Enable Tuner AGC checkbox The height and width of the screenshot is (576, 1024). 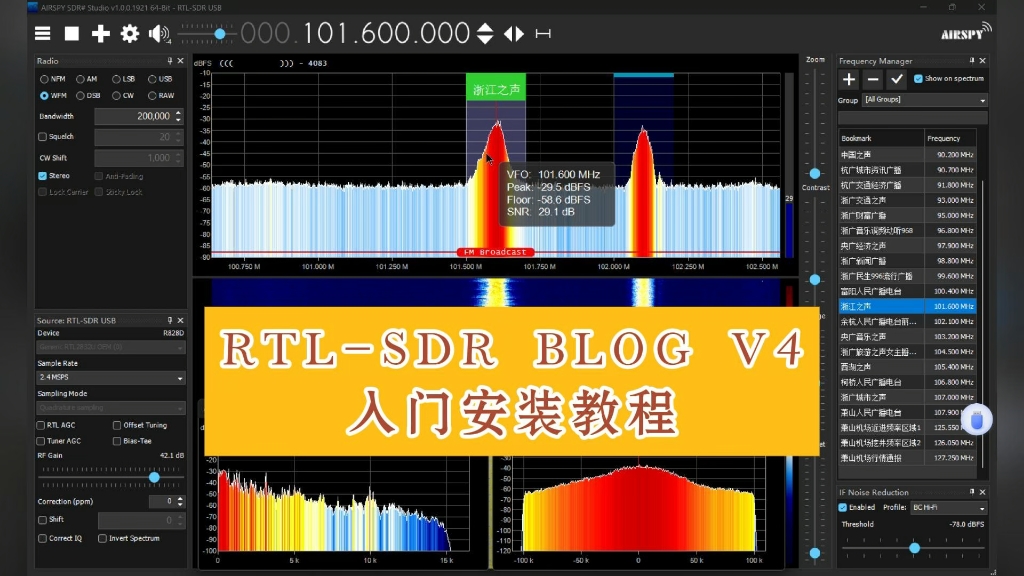40,441
